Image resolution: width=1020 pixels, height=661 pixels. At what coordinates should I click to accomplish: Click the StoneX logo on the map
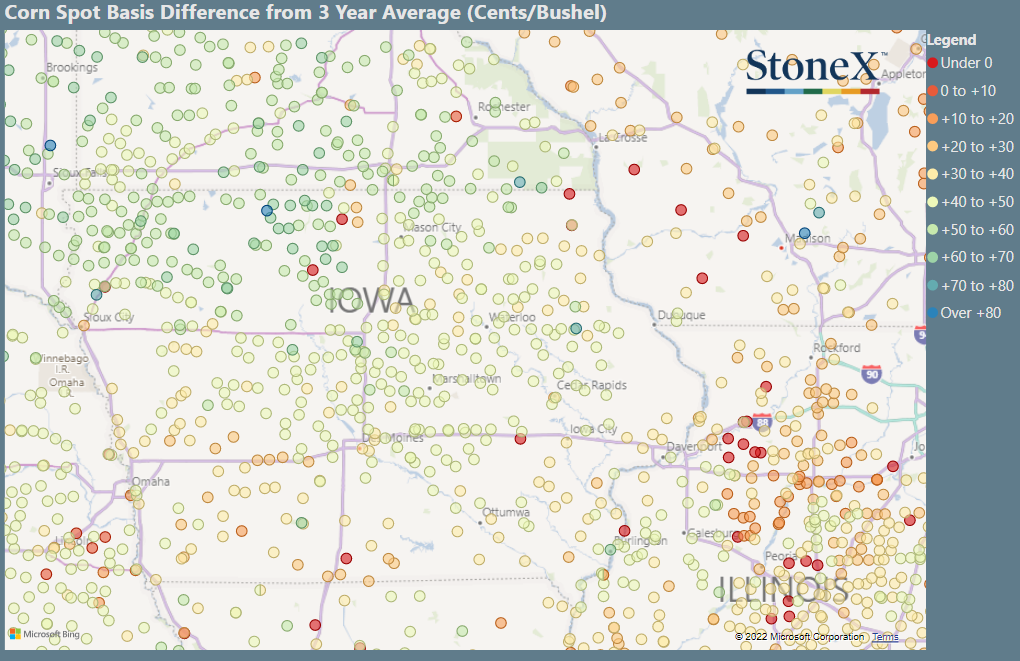coord(817,72)
